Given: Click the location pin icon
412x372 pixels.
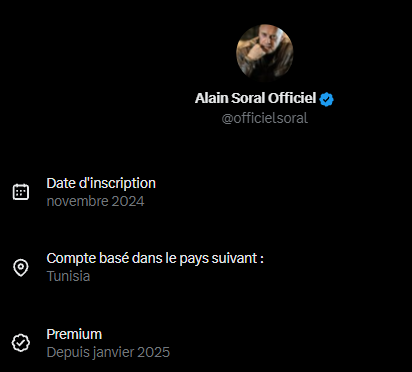Looking at the screenshot, I should [x=21, y=267].
